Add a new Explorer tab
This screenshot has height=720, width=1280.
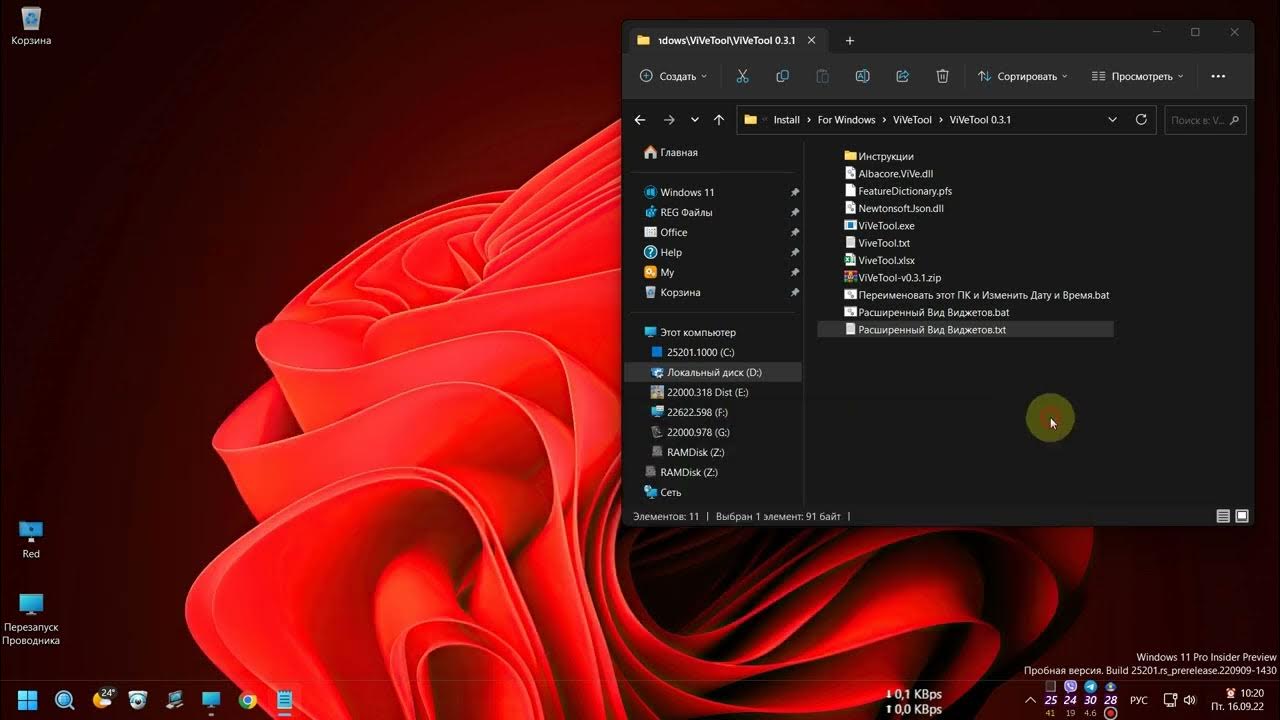(x=850, y=40)
